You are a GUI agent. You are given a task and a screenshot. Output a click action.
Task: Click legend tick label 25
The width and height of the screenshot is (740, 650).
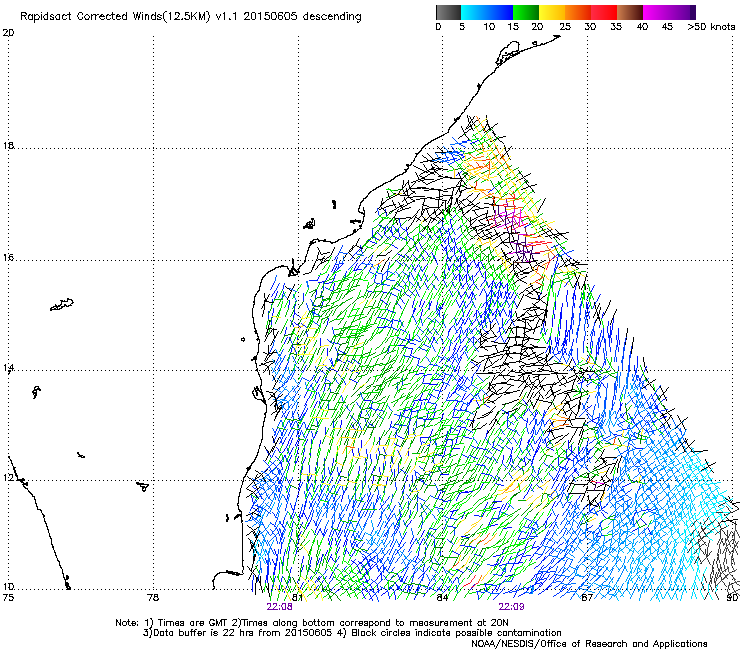pos(565,27)
